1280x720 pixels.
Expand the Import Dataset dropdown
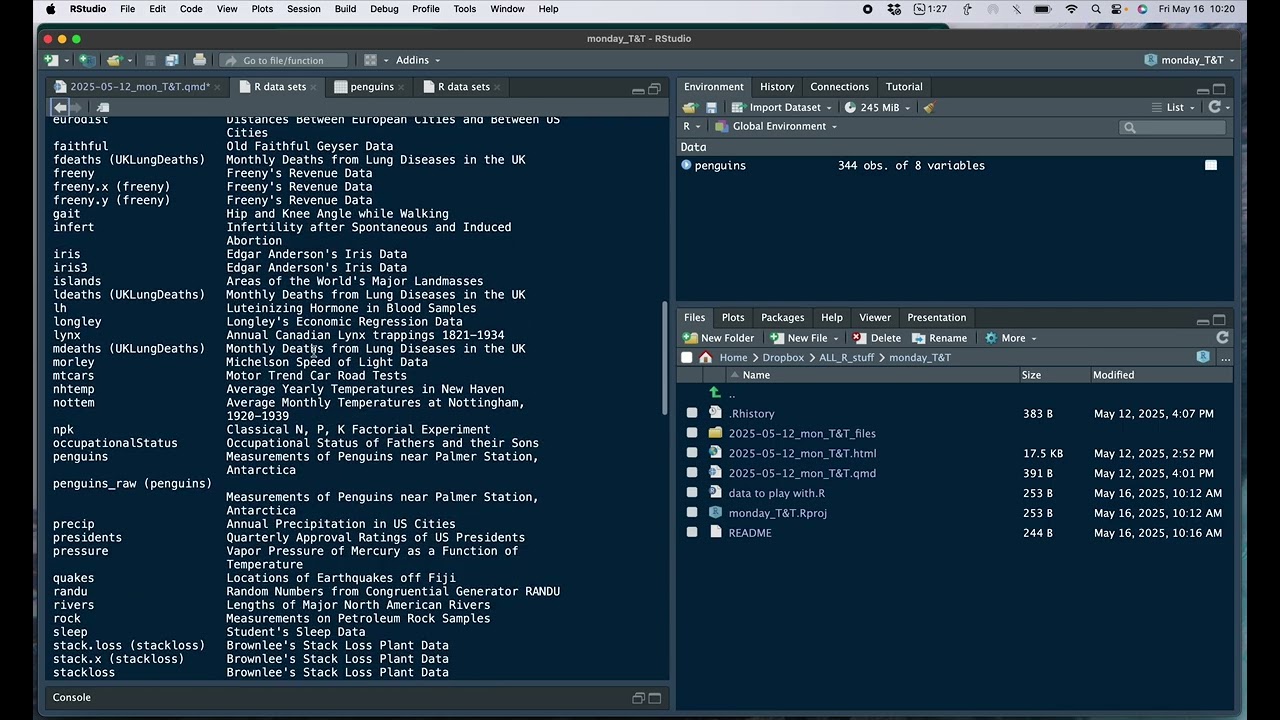781,107
